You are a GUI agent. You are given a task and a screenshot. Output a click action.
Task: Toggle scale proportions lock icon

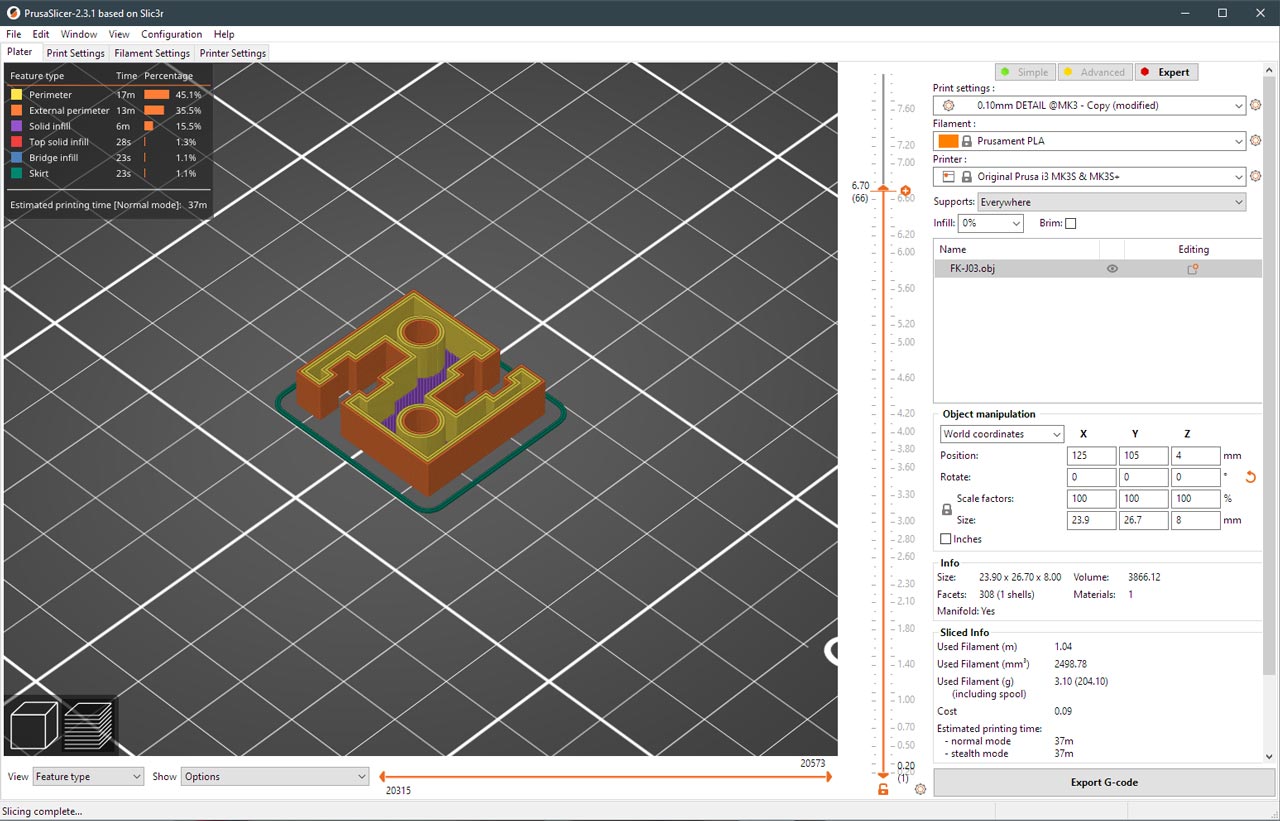point(947,510)
